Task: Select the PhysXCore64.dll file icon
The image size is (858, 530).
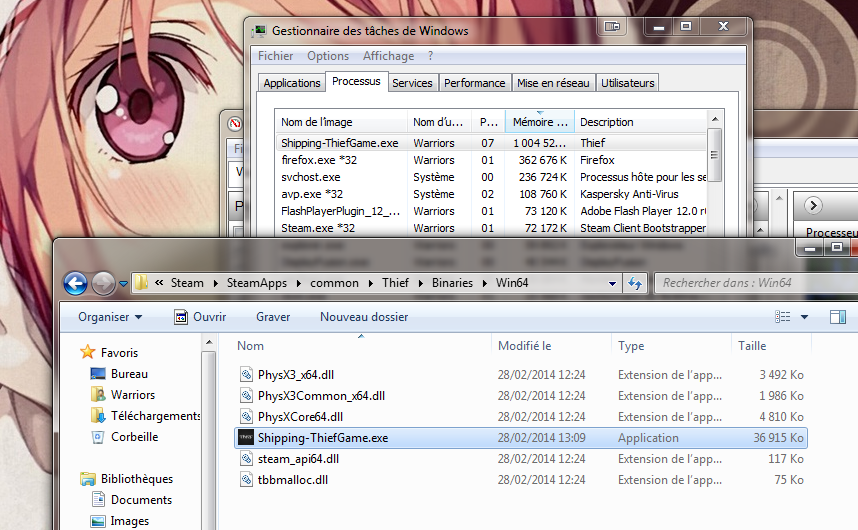Action: [246, 417]
